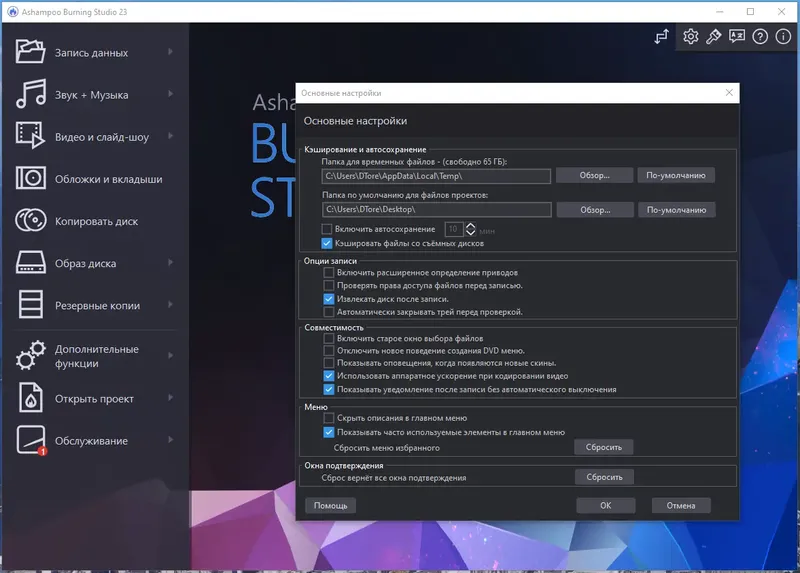
Task: Click the Дополнительные функции gears icon
Action: [31, 355]
